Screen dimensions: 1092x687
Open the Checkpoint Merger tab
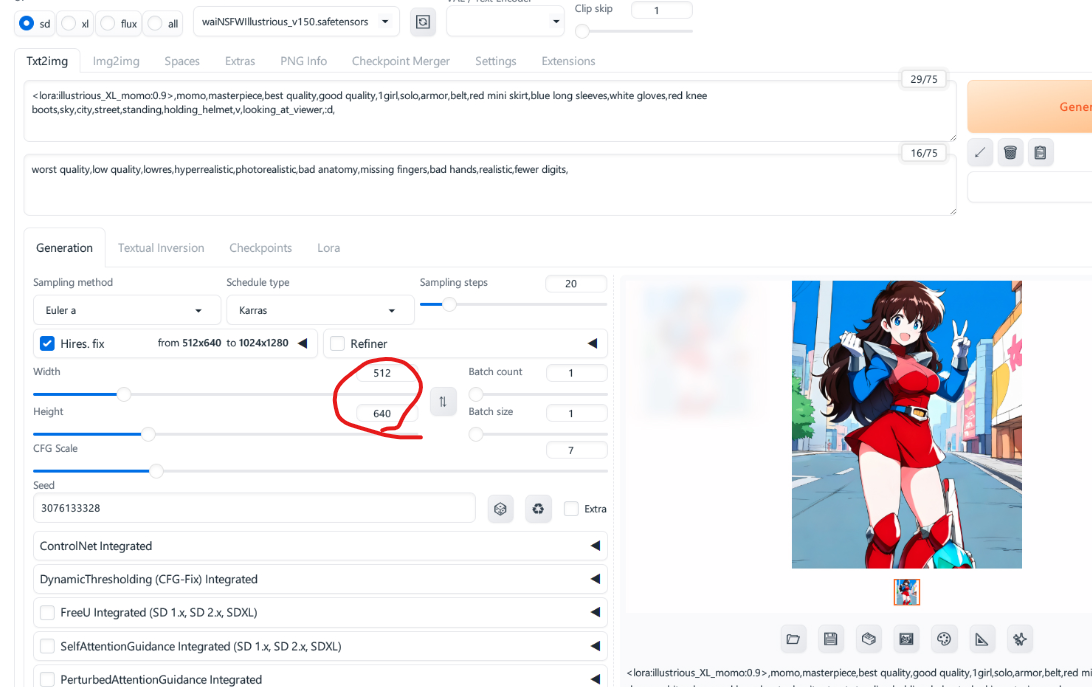click(x=400, y=61)
